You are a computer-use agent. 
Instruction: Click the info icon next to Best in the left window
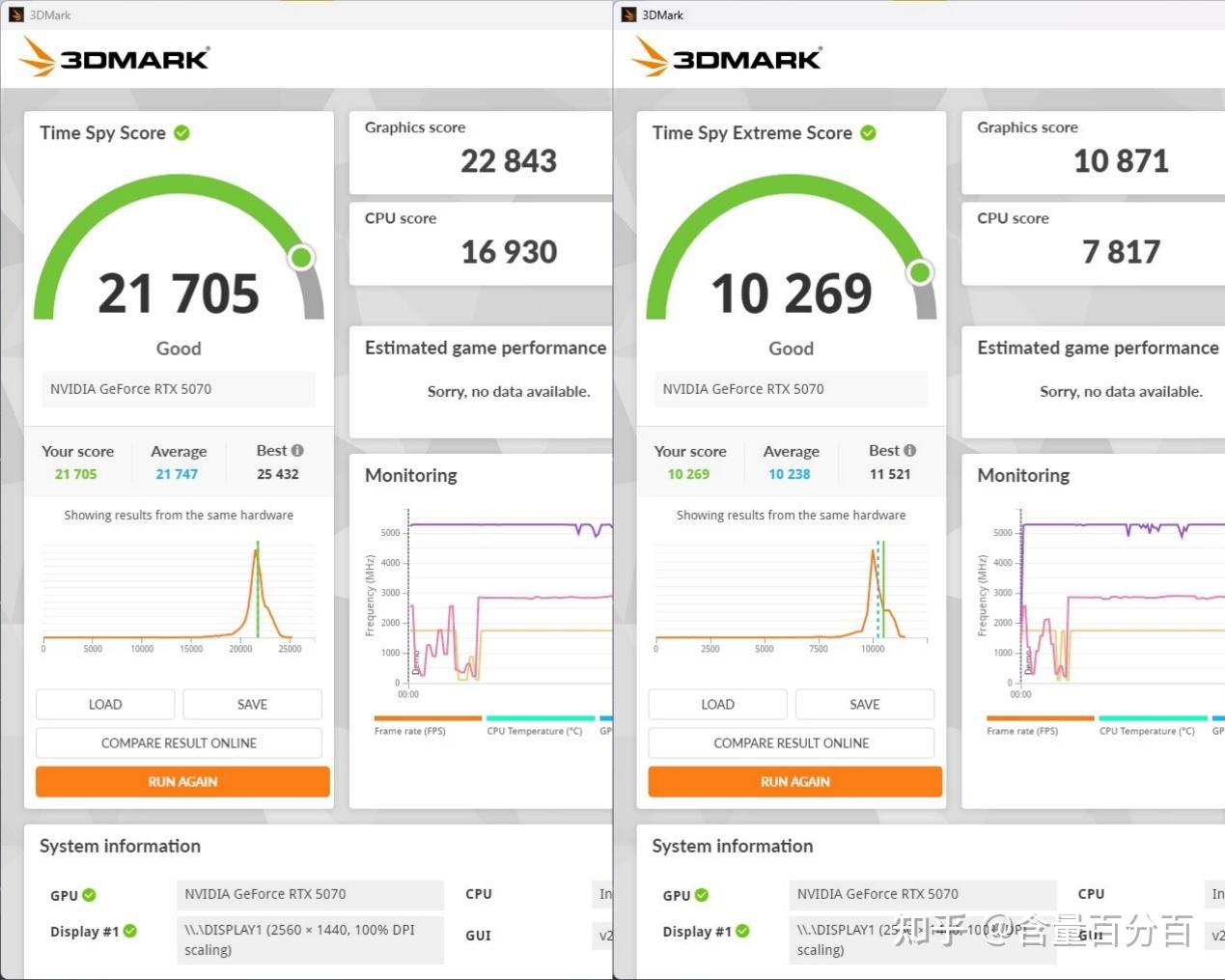[297, 450]
